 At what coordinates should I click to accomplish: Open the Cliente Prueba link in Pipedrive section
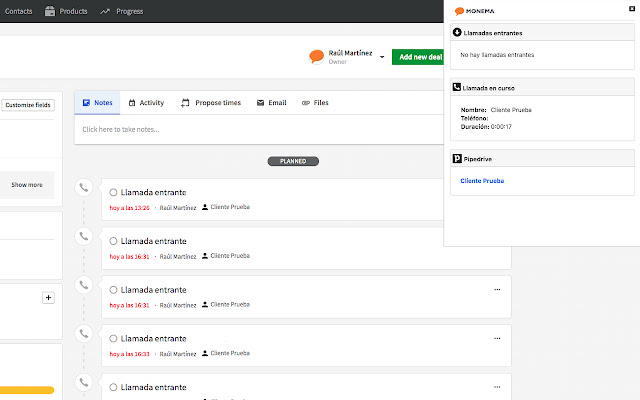(482, 181)
